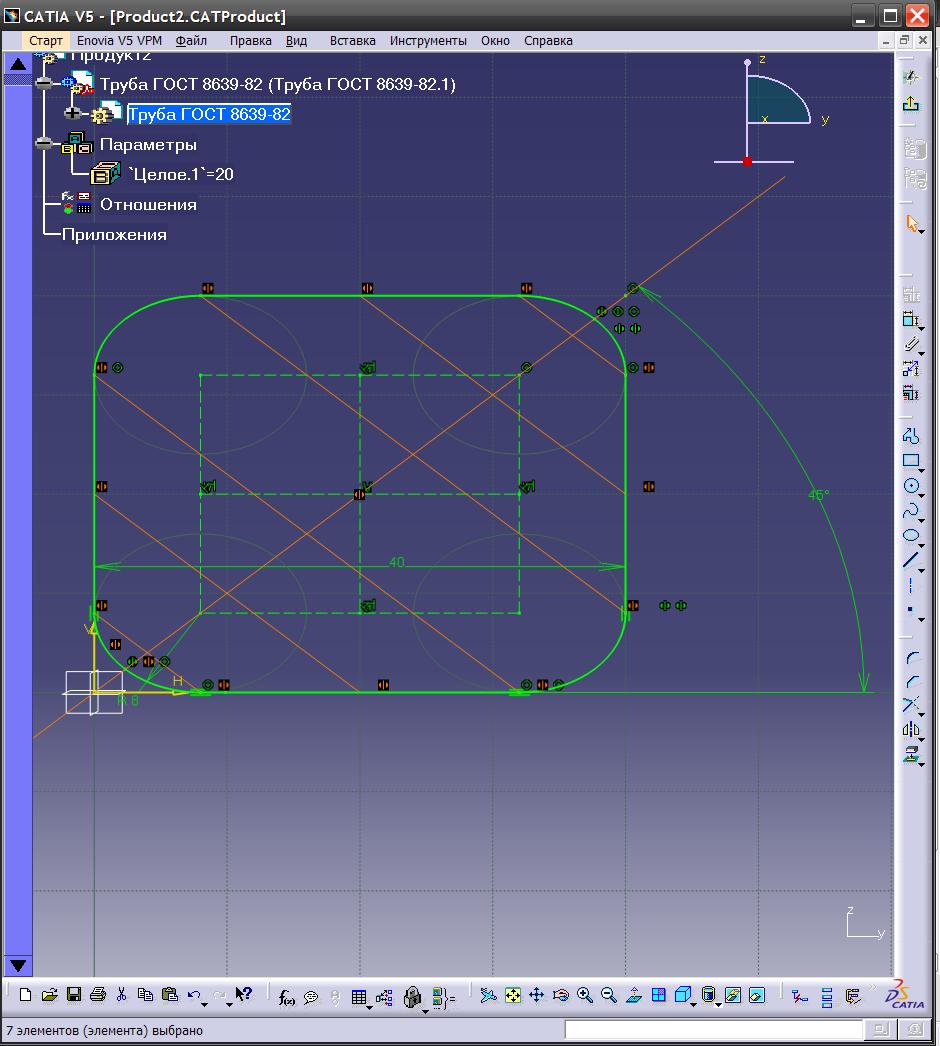Viewport: 940px width, 1046px height.
Task: Click the Cut scissors icon
Action: coord(121,995)
